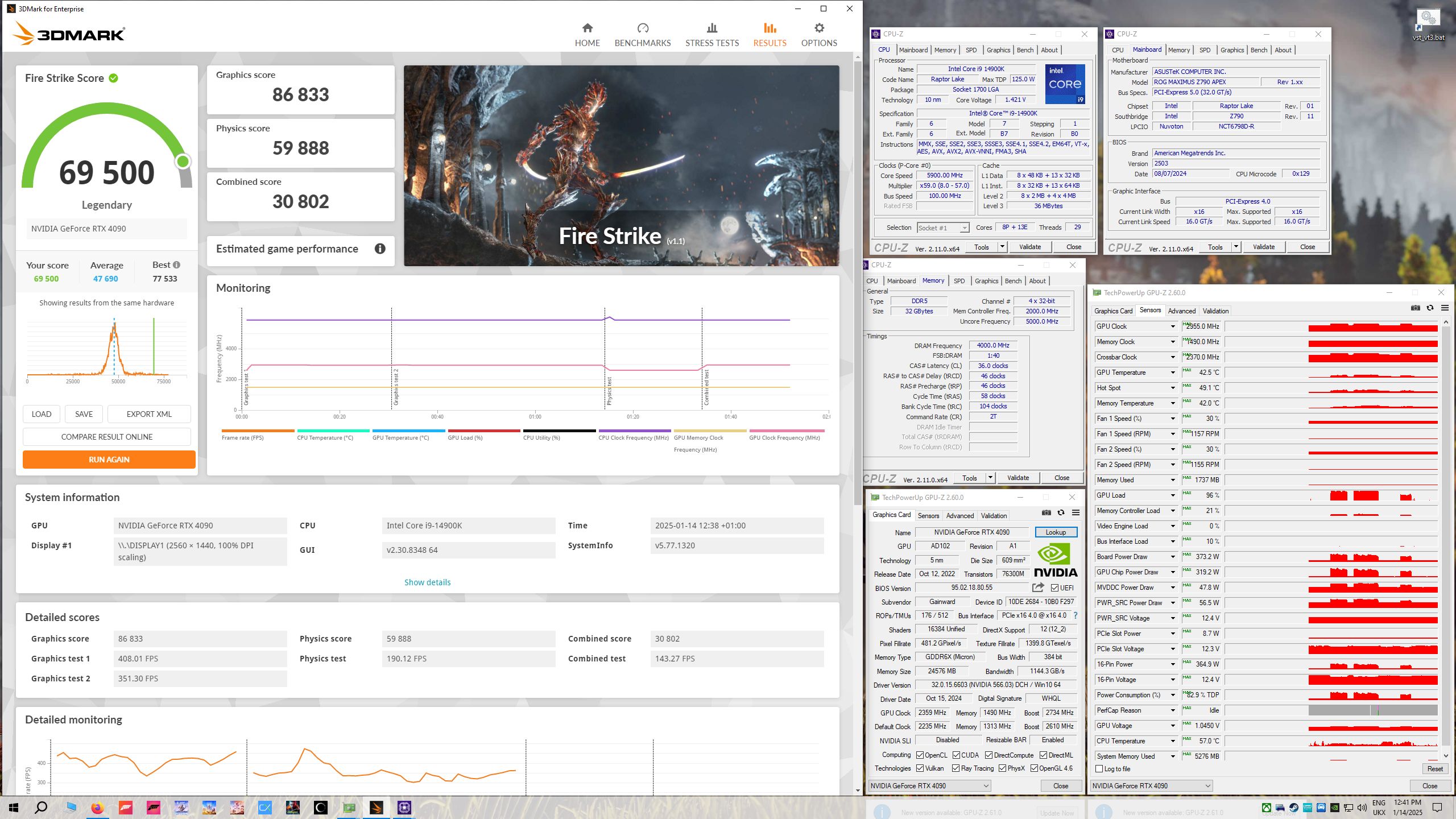Open the Tools dropdown arrow in CPU-Z Memory window

(x=990, y=478)
